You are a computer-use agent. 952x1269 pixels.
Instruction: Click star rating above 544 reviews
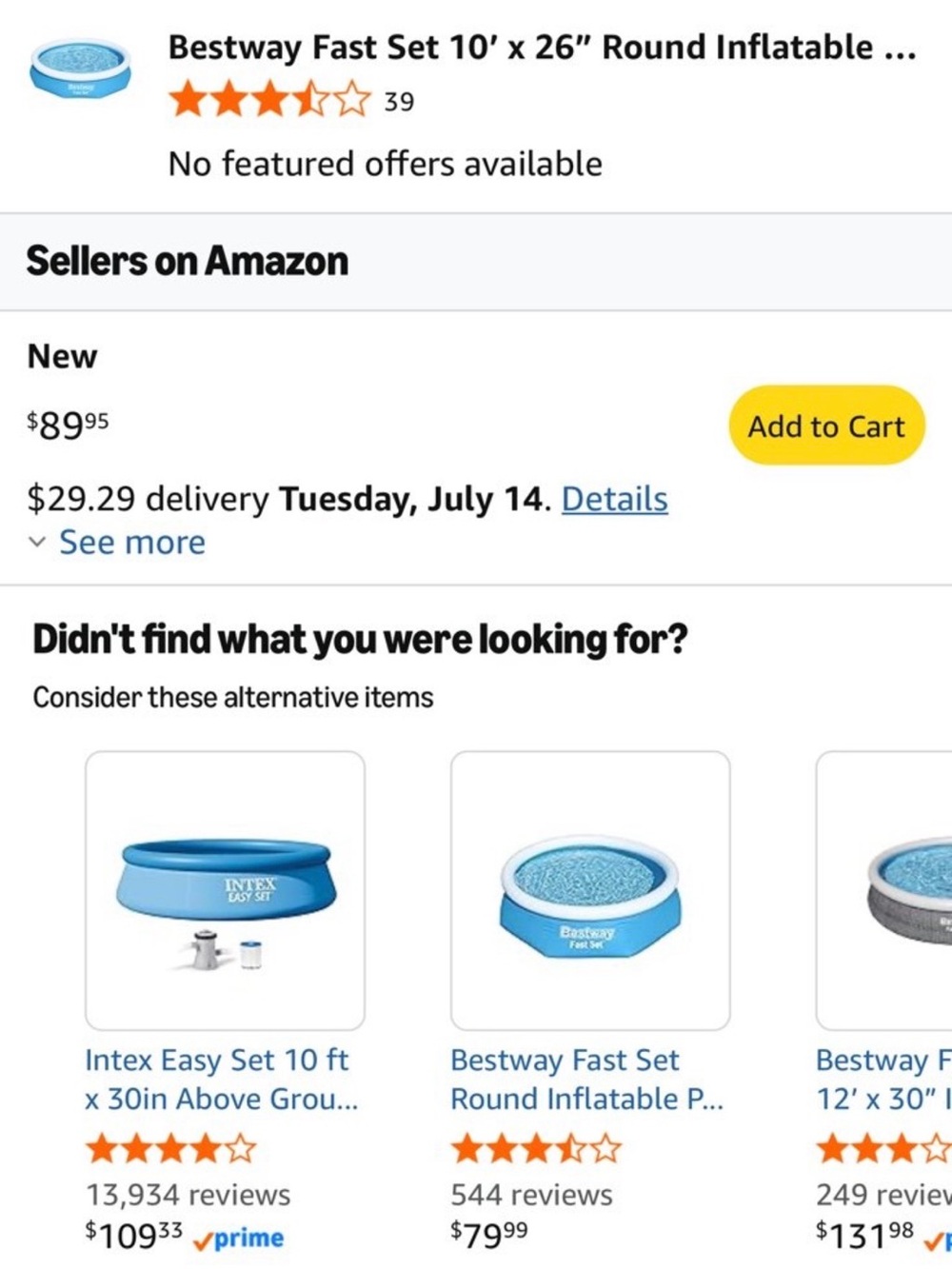point(536,1149)
